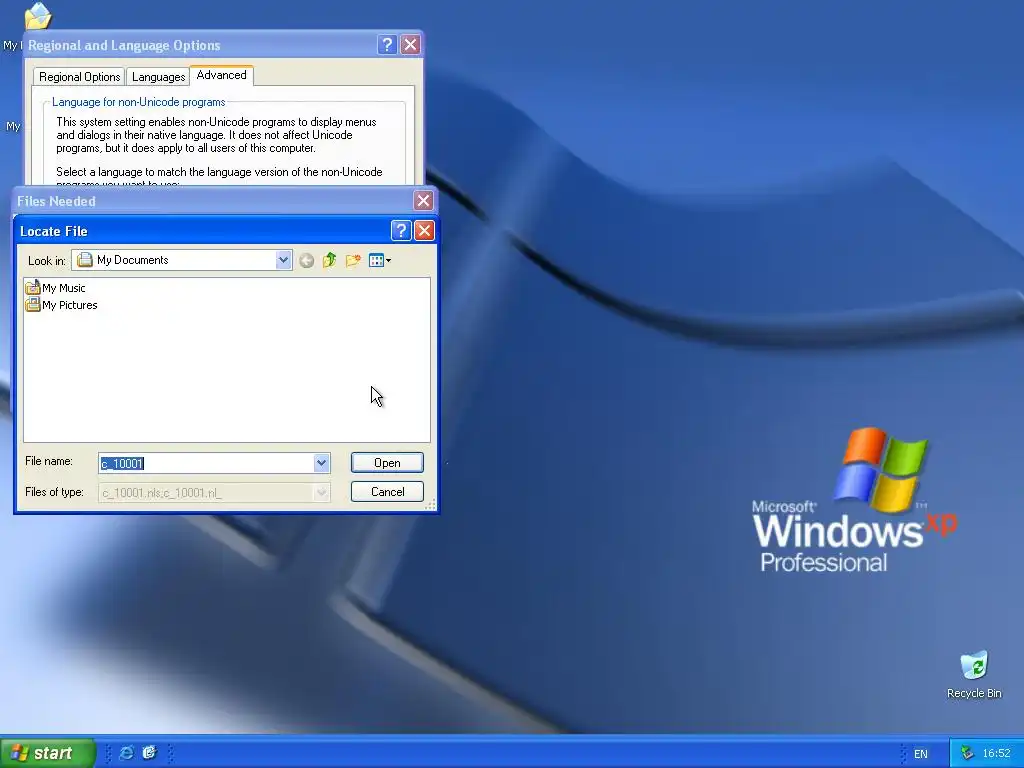Launch the second quick launch icon
Image resolution: width=1024 pixels, height=768 pixels.
[x=149, y=753]
